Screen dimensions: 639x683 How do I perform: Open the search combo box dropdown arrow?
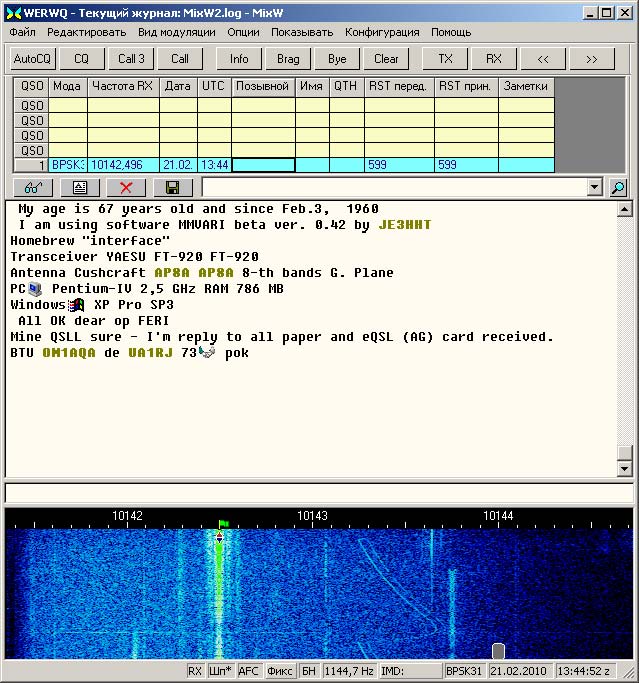pyautogui.click(x=595, y=188)
